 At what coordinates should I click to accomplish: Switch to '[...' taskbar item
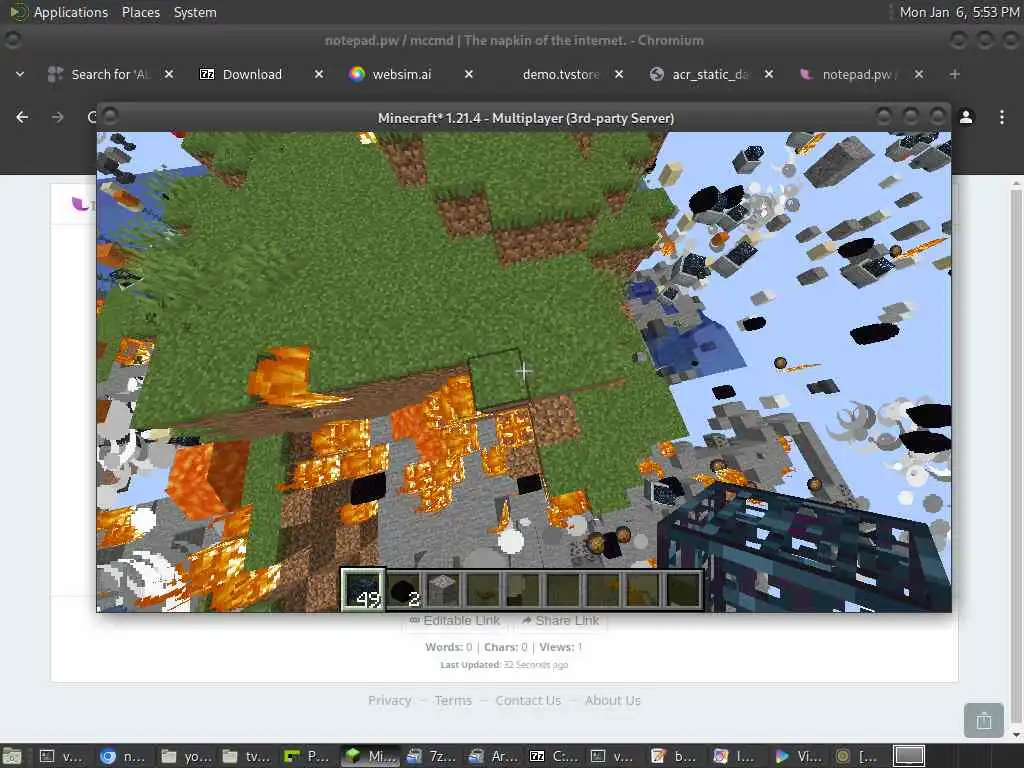pyautogui.click(x=858, y=756)
